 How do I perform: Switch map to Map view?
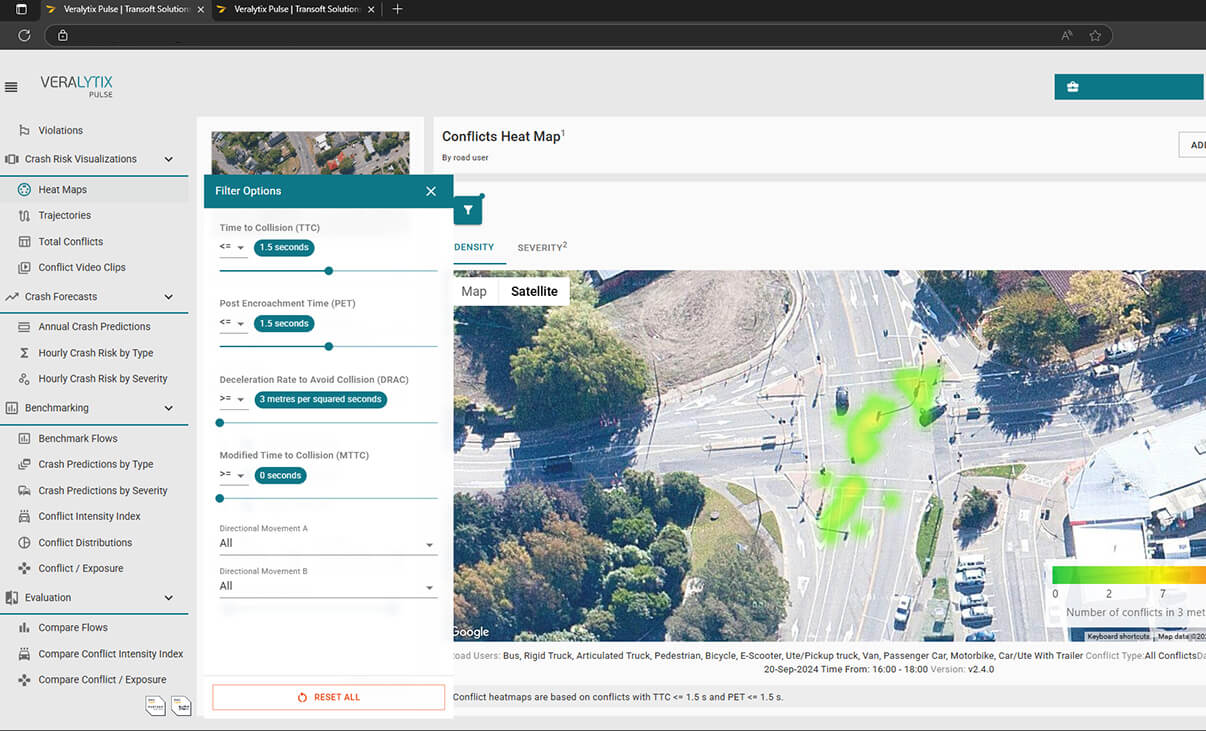coord(474,291)
